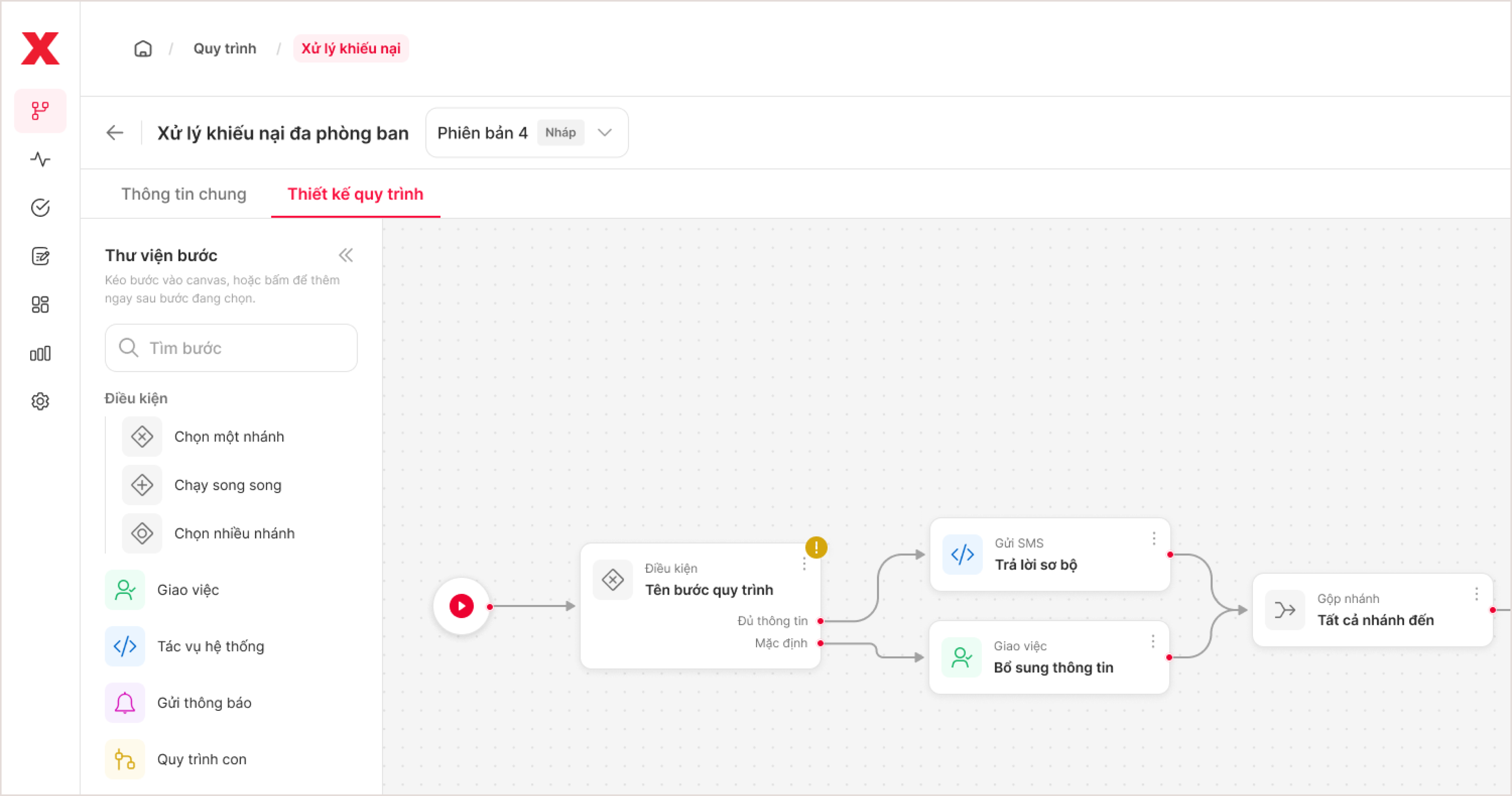Open the Phiên bản 4 version dropdown
Image resolution: width=1512 pixels, height=796 pixels.
[526, 133]
